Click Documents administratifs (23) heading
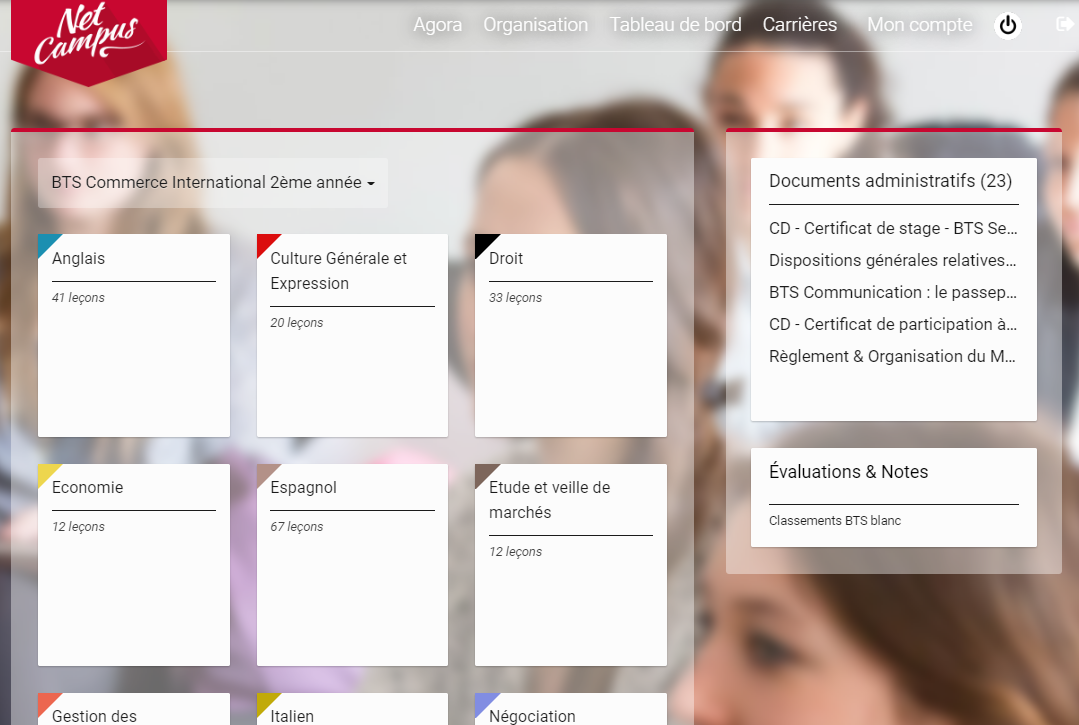Viewport: 1079px width, 725px height. [890, 181]
